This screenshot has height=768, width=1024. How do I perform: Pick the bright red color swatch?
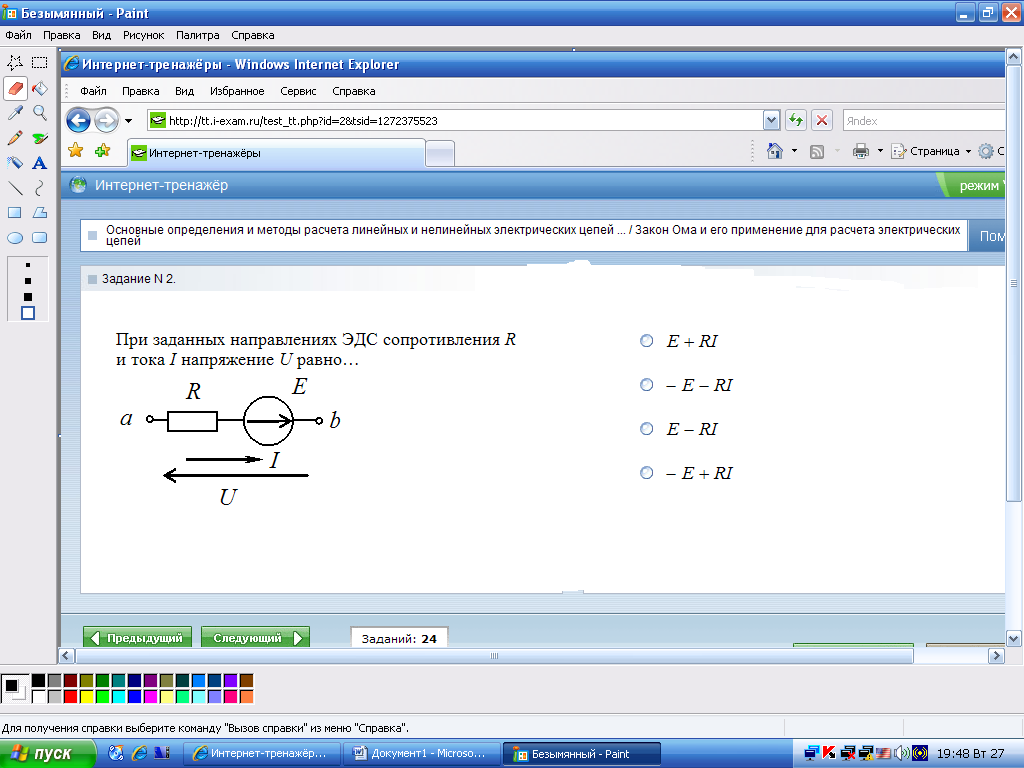point(71,697)
